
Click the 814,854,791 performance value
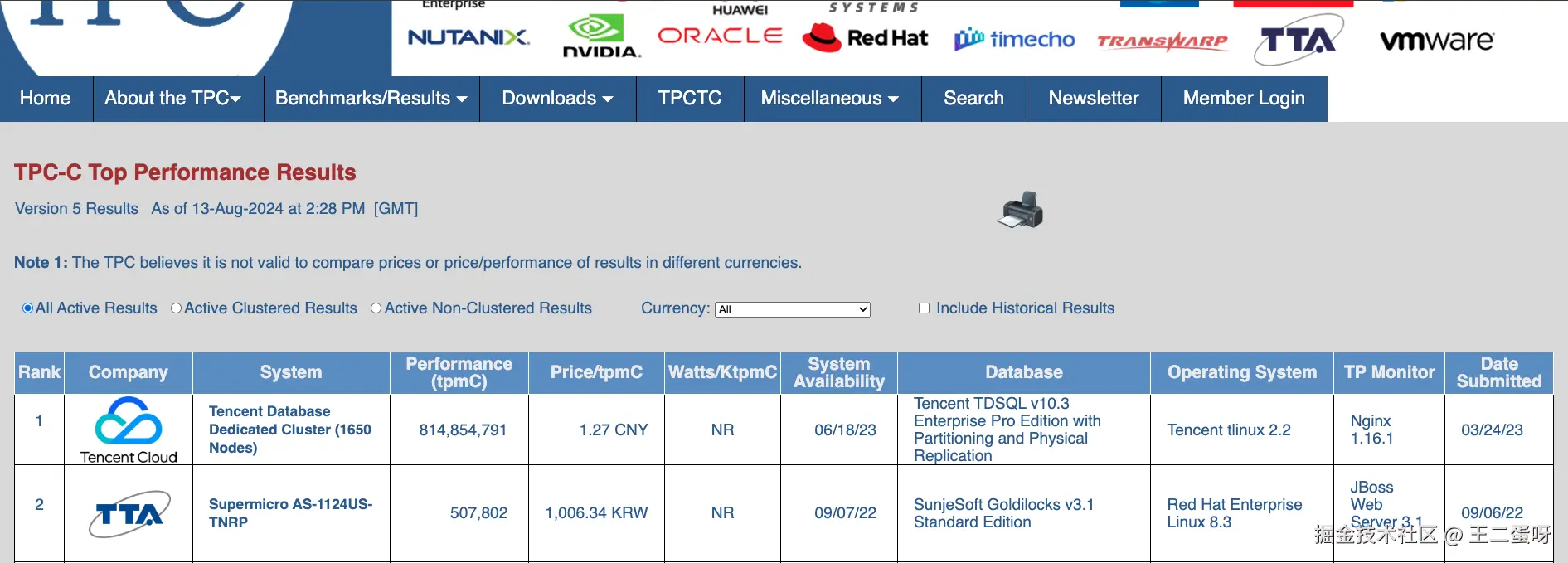click(x=463, y=430)
